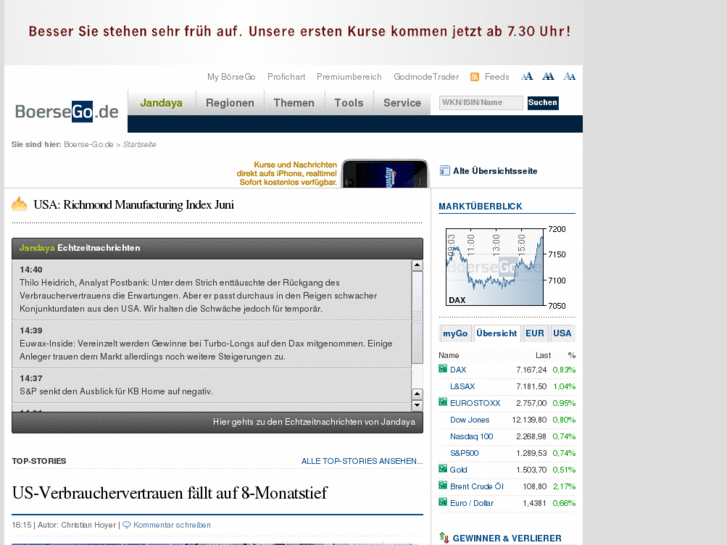Viewport: 727px width, 545px height.
Task: Open chart icon next to DAX
Action: [x=443, y=369]
